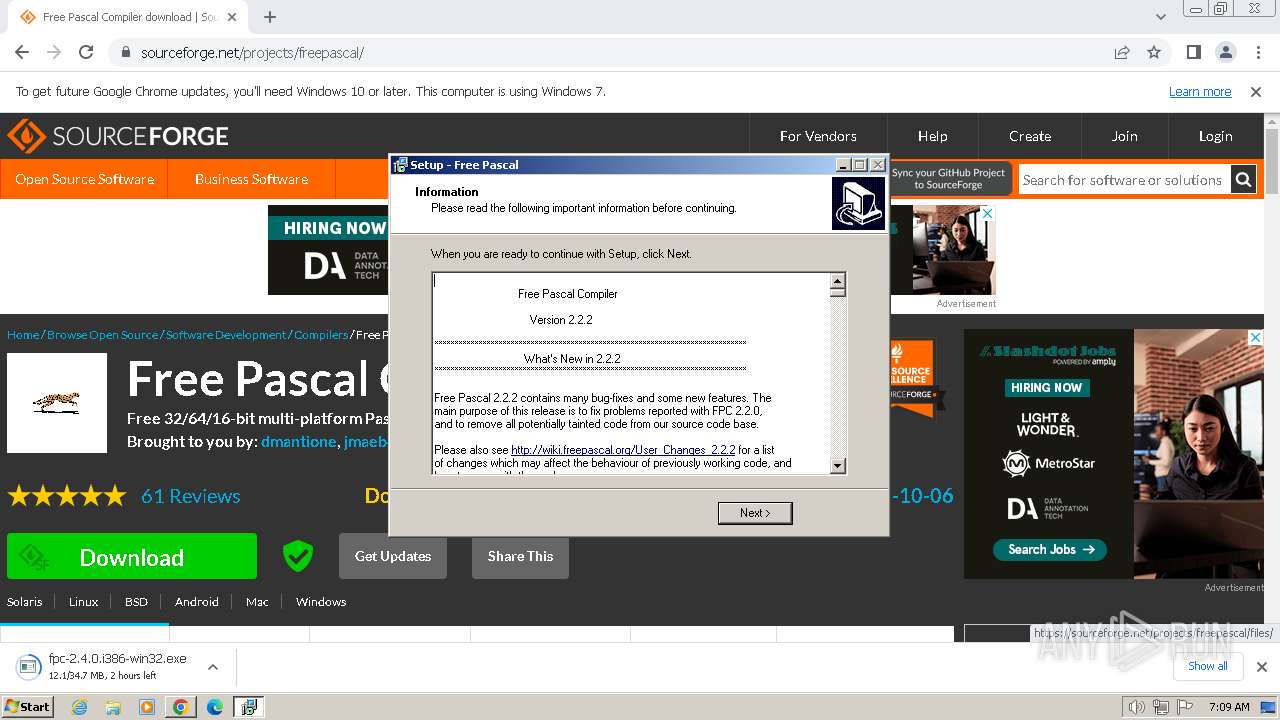Open the wiki.freepascal.org User_Changes_2.2.2 link

[623, 450]
